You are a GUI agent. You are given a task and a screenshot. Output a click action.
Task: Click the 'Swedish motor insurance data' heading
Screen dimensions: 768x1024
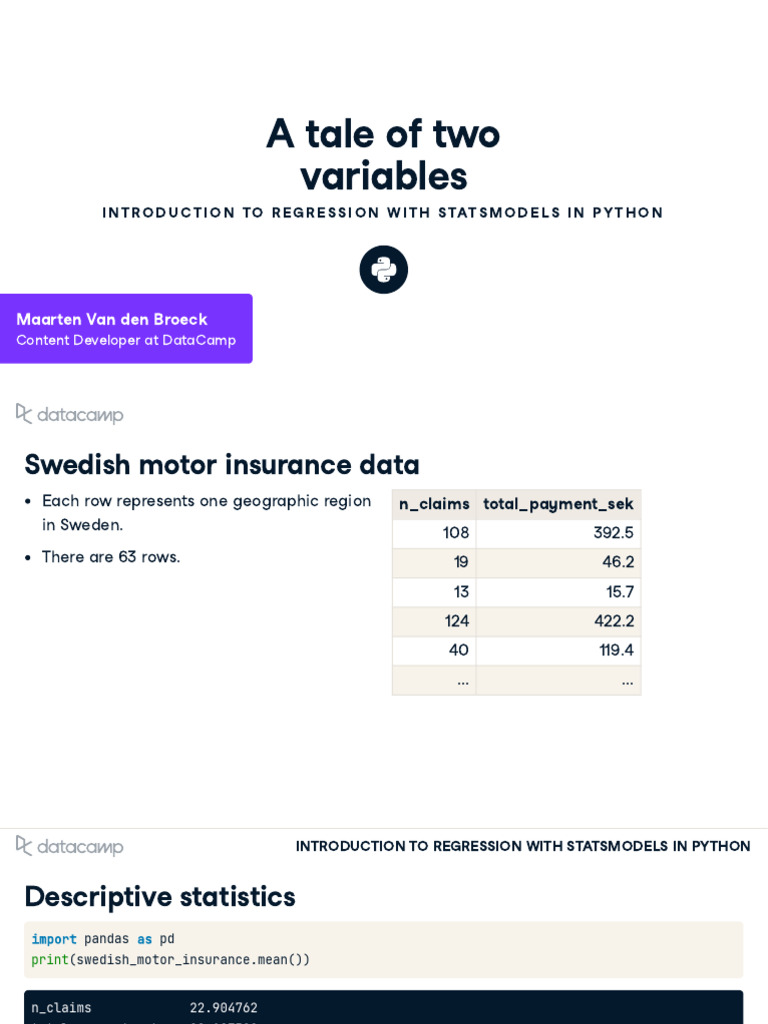coord(222,465)
